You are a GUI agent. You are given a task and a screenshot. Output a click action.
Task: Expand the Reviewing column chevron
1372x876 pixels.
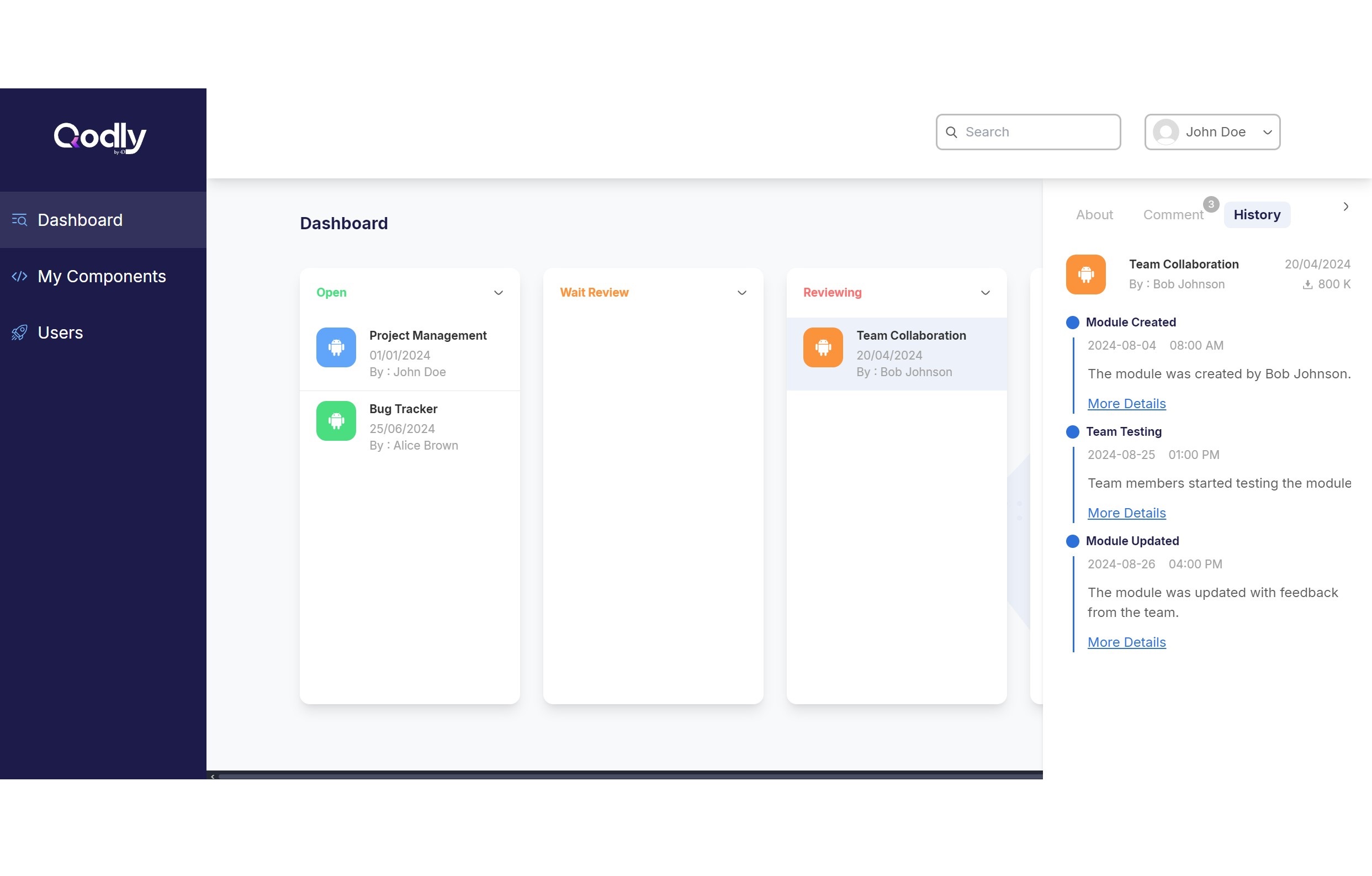click(x=985, y=293)
